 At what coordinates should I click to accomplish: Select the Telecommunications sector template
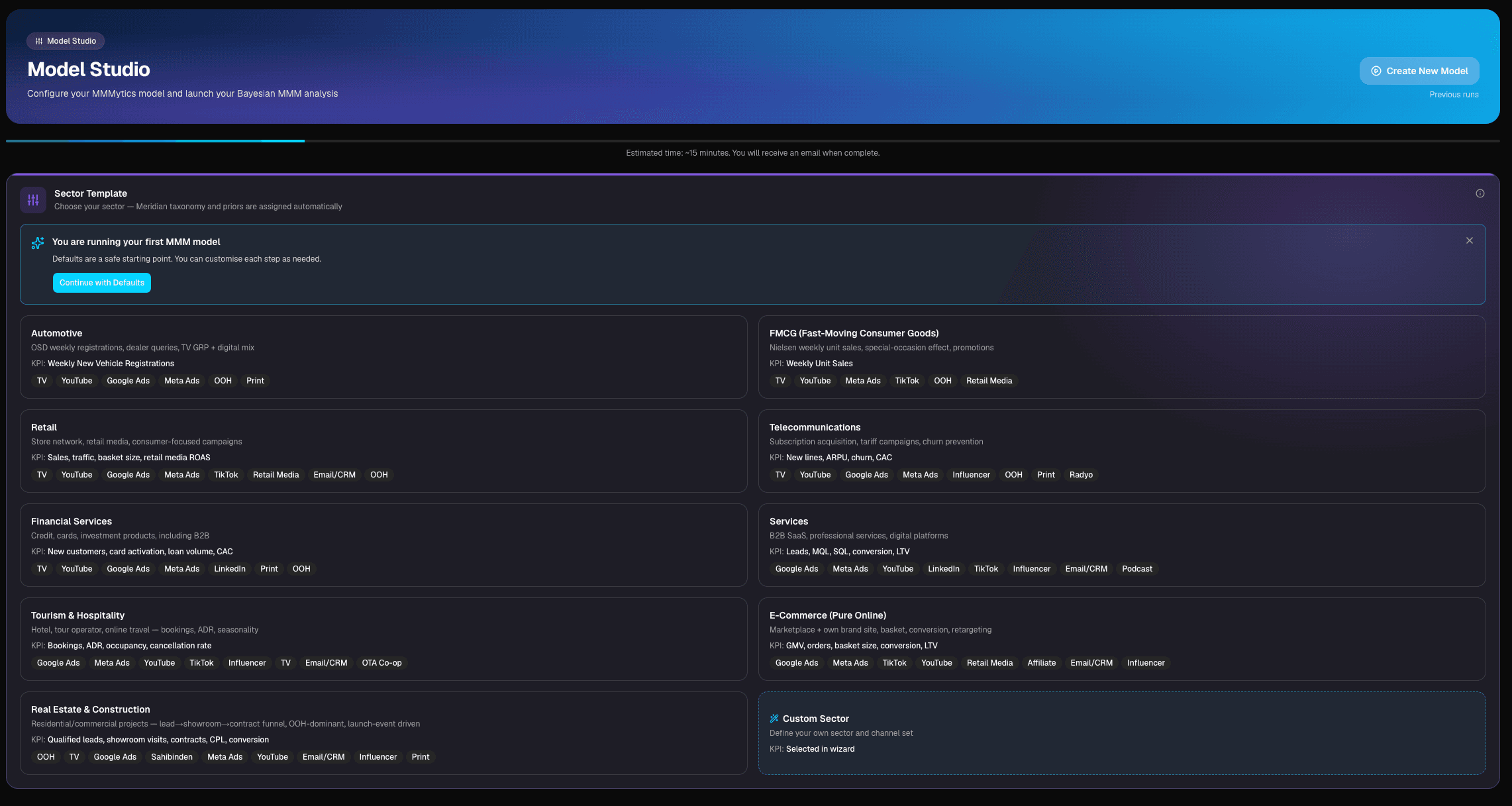(1121, 451)
